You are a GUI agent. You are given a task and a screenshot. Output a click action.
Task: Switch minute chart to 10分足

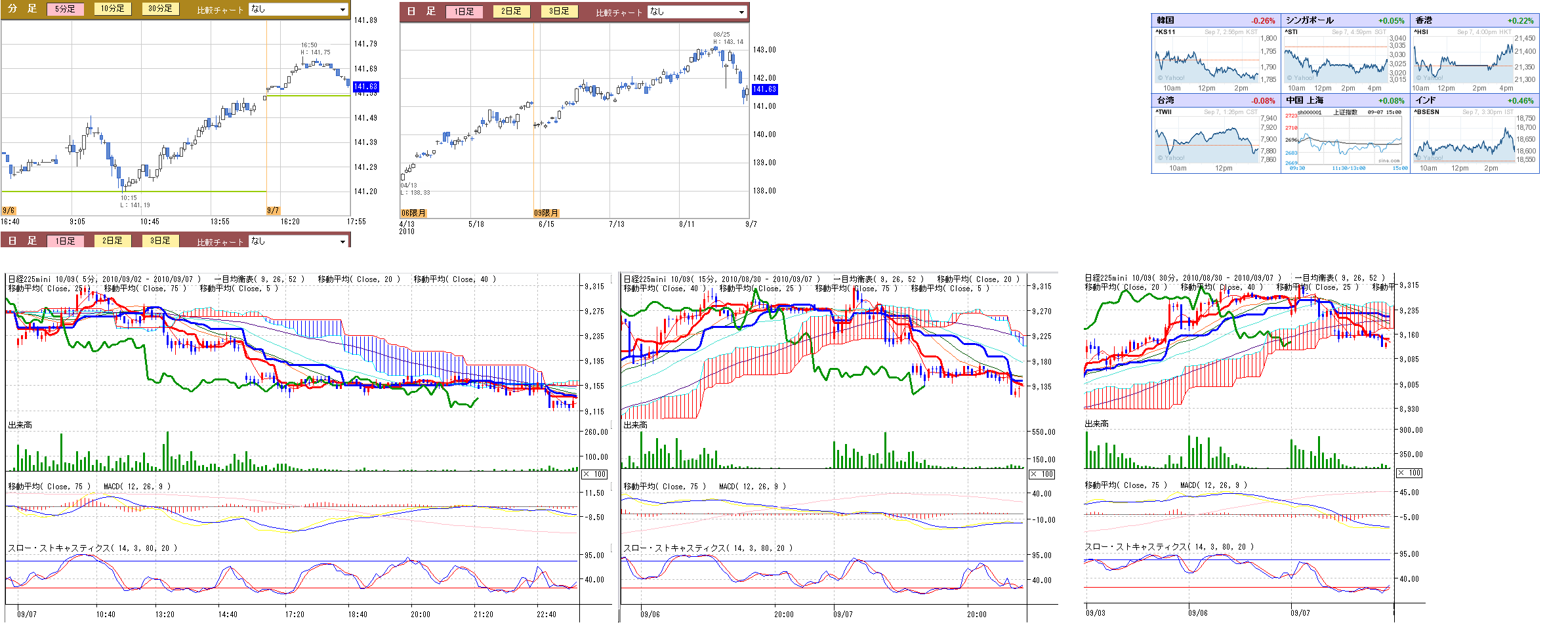(112, 9)
